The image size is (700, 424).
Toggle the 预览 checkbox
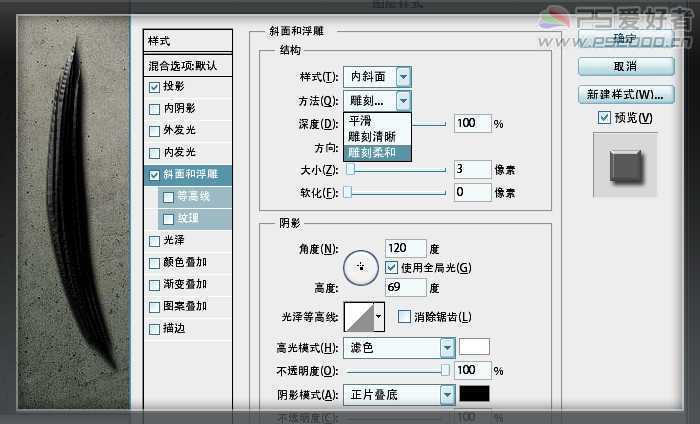point(604,117)
